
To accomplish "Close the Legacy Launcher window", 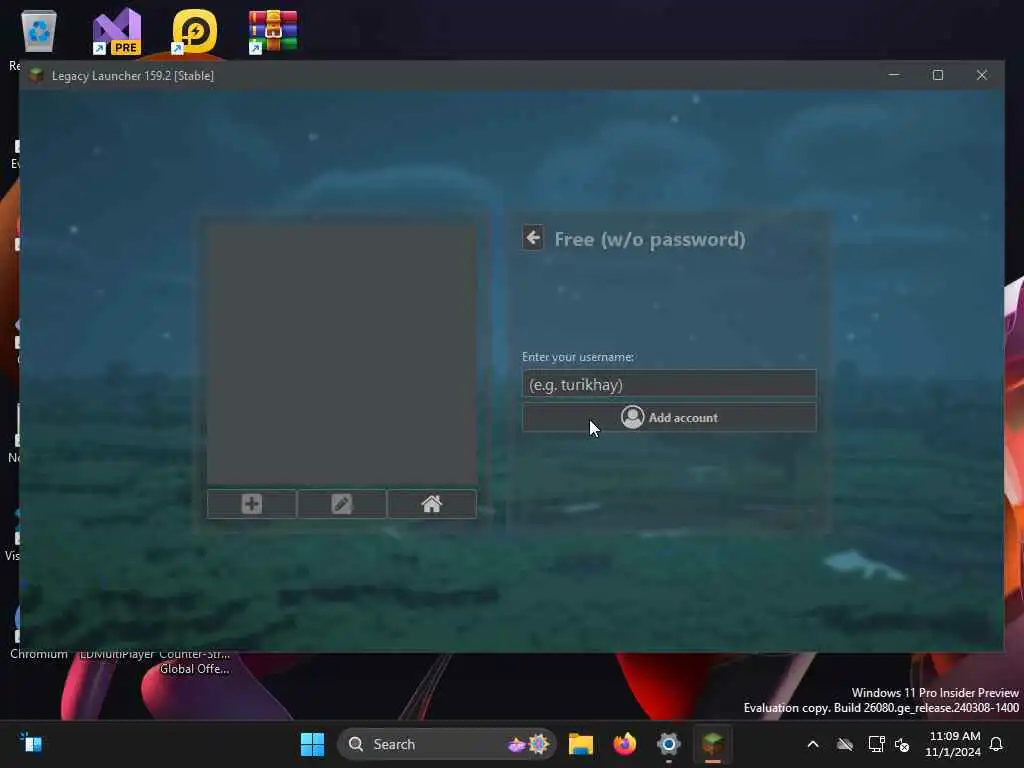I will click(982, 75).
